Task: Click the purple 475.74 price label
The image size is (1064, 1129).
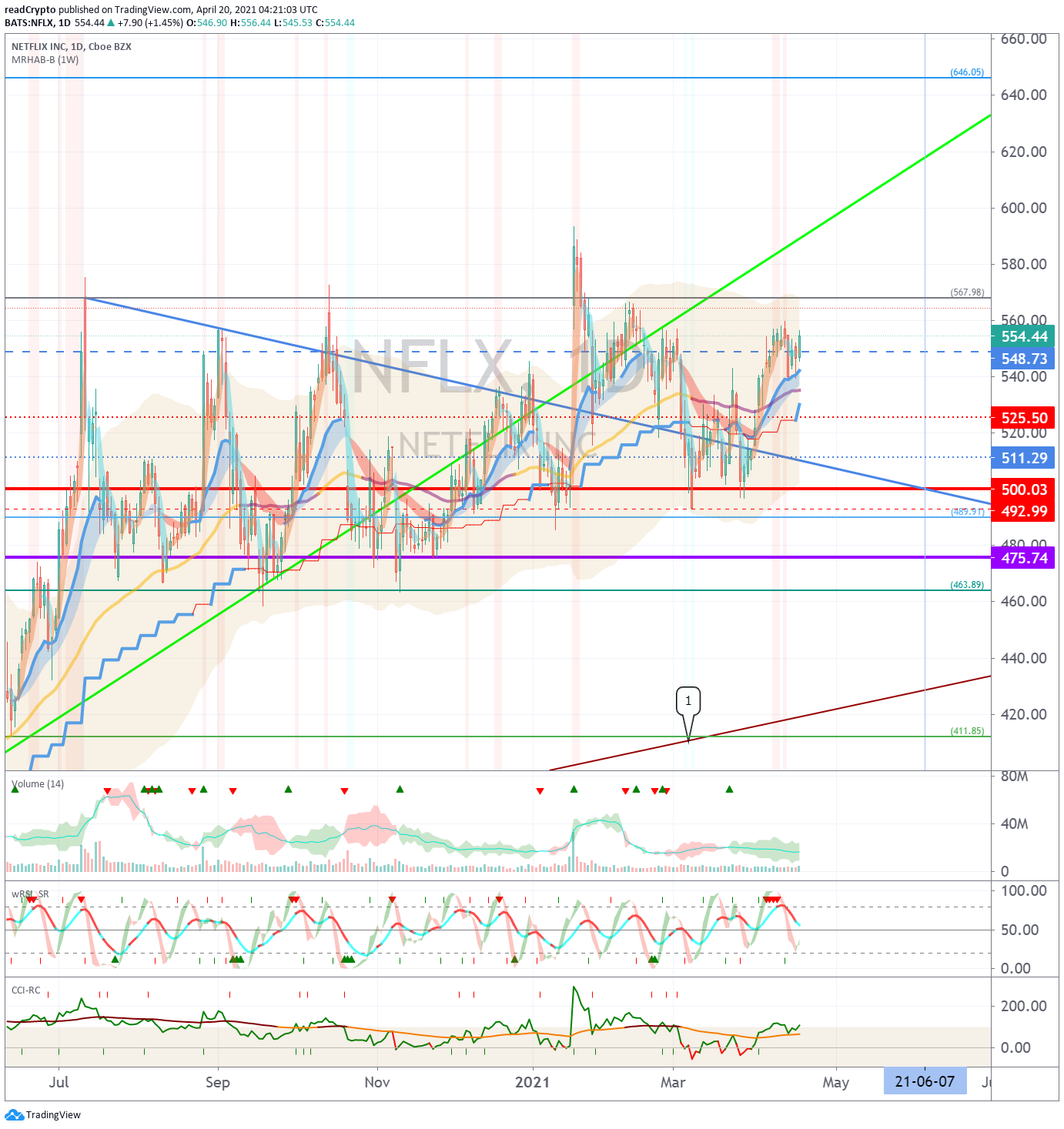Action: point(1023,558)
